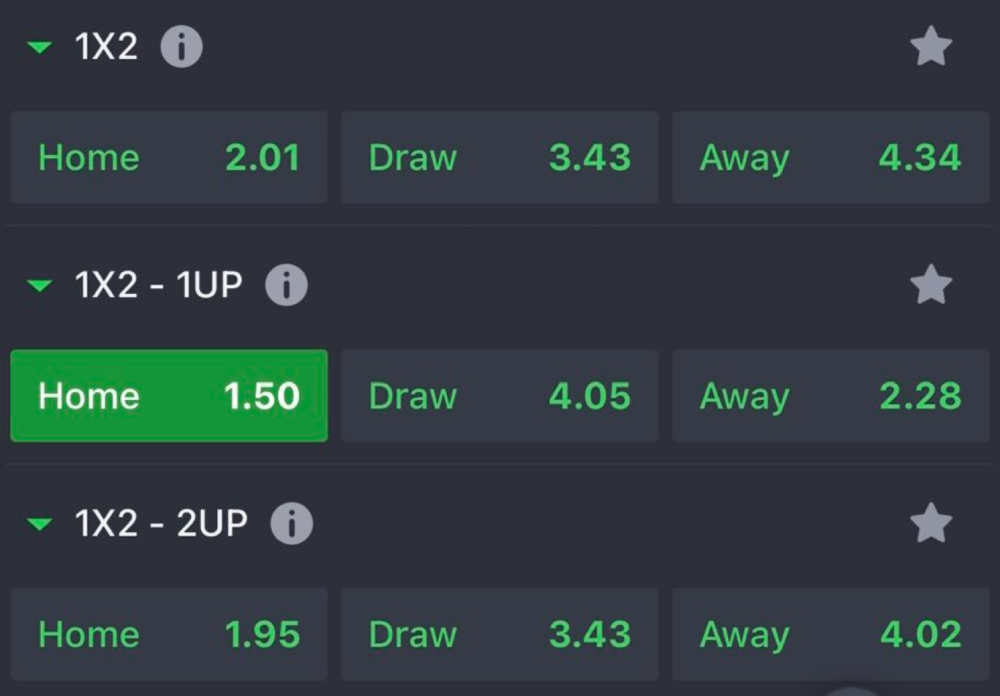Image resolution: width=1000 pixels, height=696 pixels.
Task: Select Draw at 3.43 in 1X2 market
Action: point(499,158)
